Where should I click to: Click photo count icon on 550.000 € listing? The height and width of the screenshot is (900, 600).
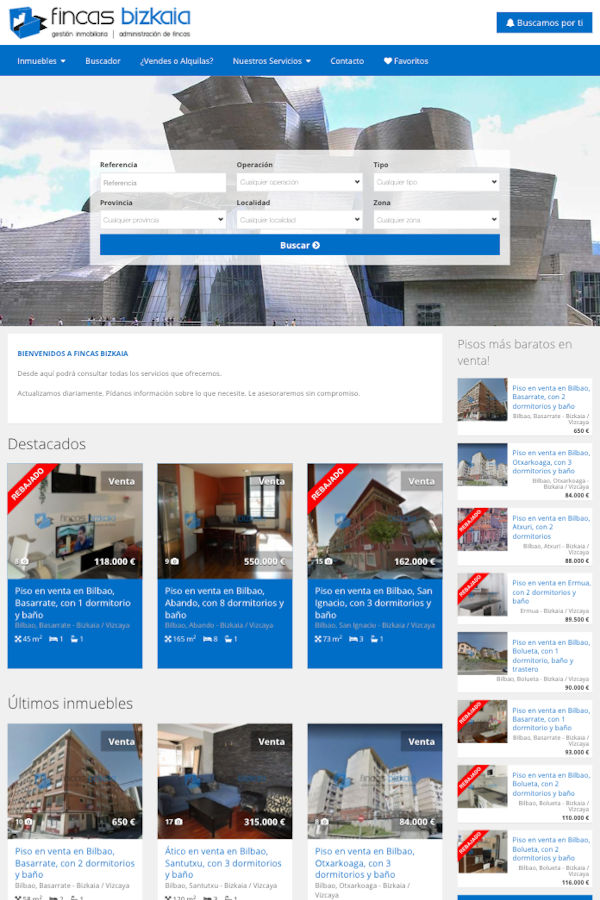tap(175, 561)
